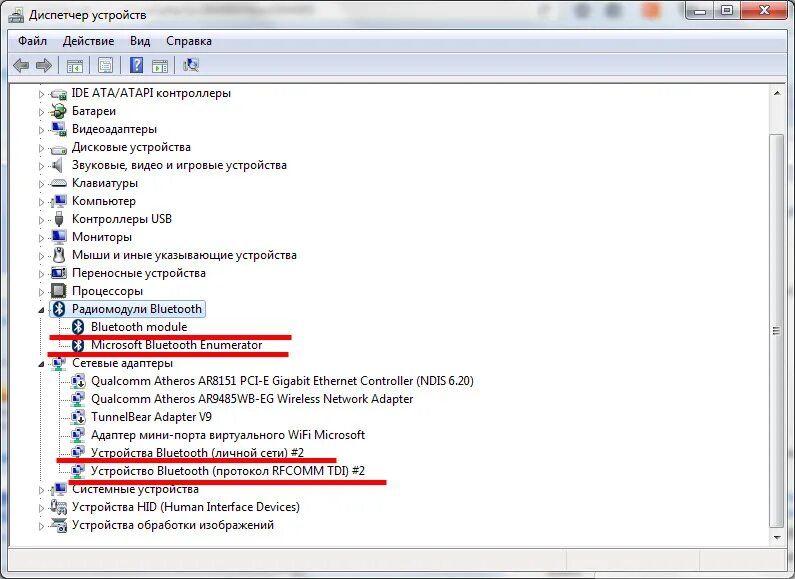
Task: Select Устройства обработки изображений label
Action: coord(173,525)
